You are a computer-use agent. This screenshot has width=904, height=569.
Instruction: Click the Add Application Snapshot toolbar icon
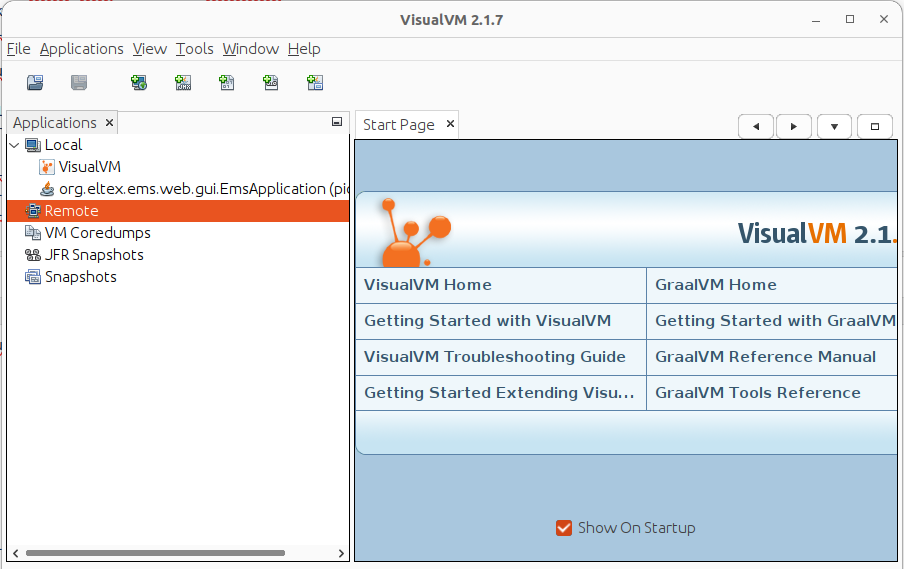315,82
